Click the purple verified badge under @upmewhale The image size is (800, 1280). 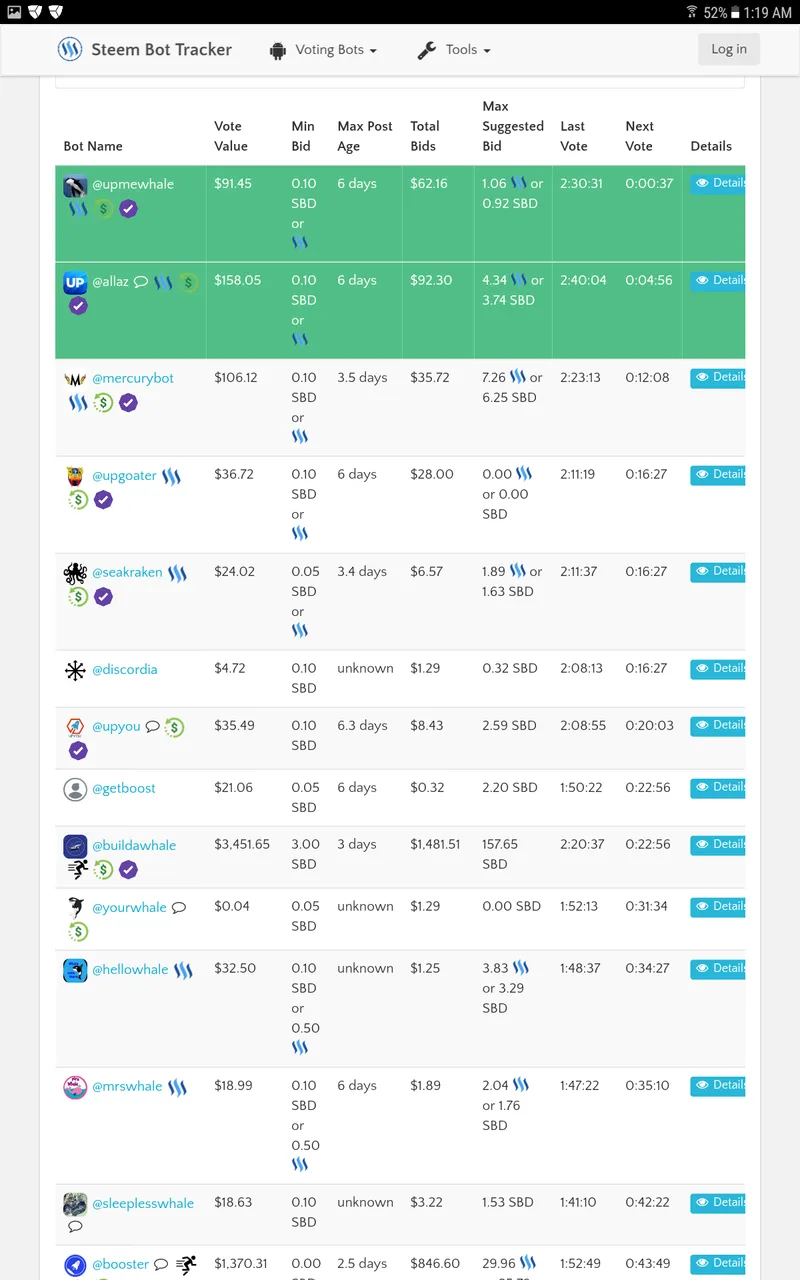pyautogui.click(x=128, y=209)
